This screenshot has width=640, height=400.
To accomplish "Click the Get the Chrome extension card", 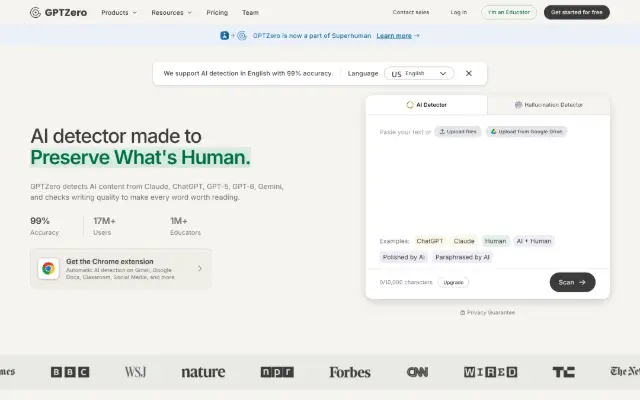I will coord(121,269).
